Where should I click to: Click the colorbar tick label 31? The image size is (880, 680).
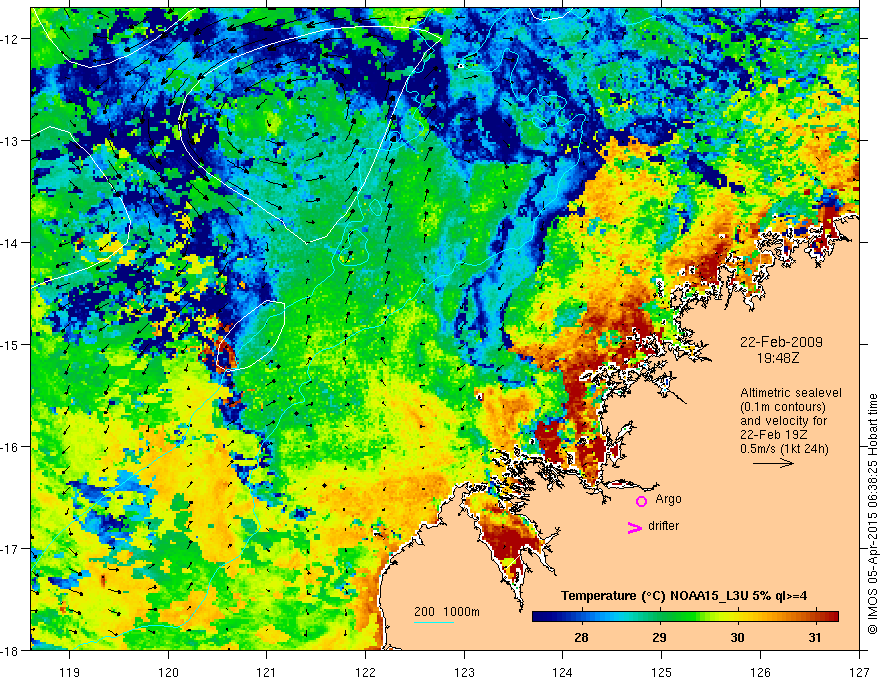[x=815, y=637]
